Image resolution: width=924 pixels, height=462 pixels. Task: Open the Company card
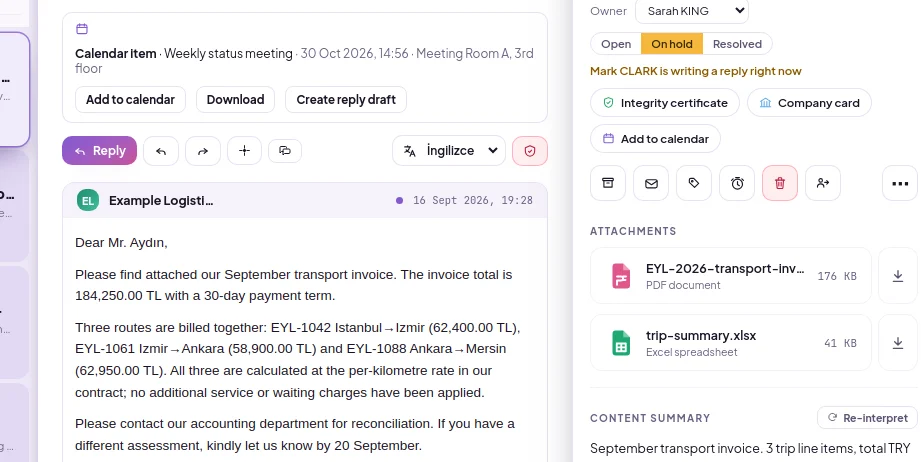click(809, 103)
